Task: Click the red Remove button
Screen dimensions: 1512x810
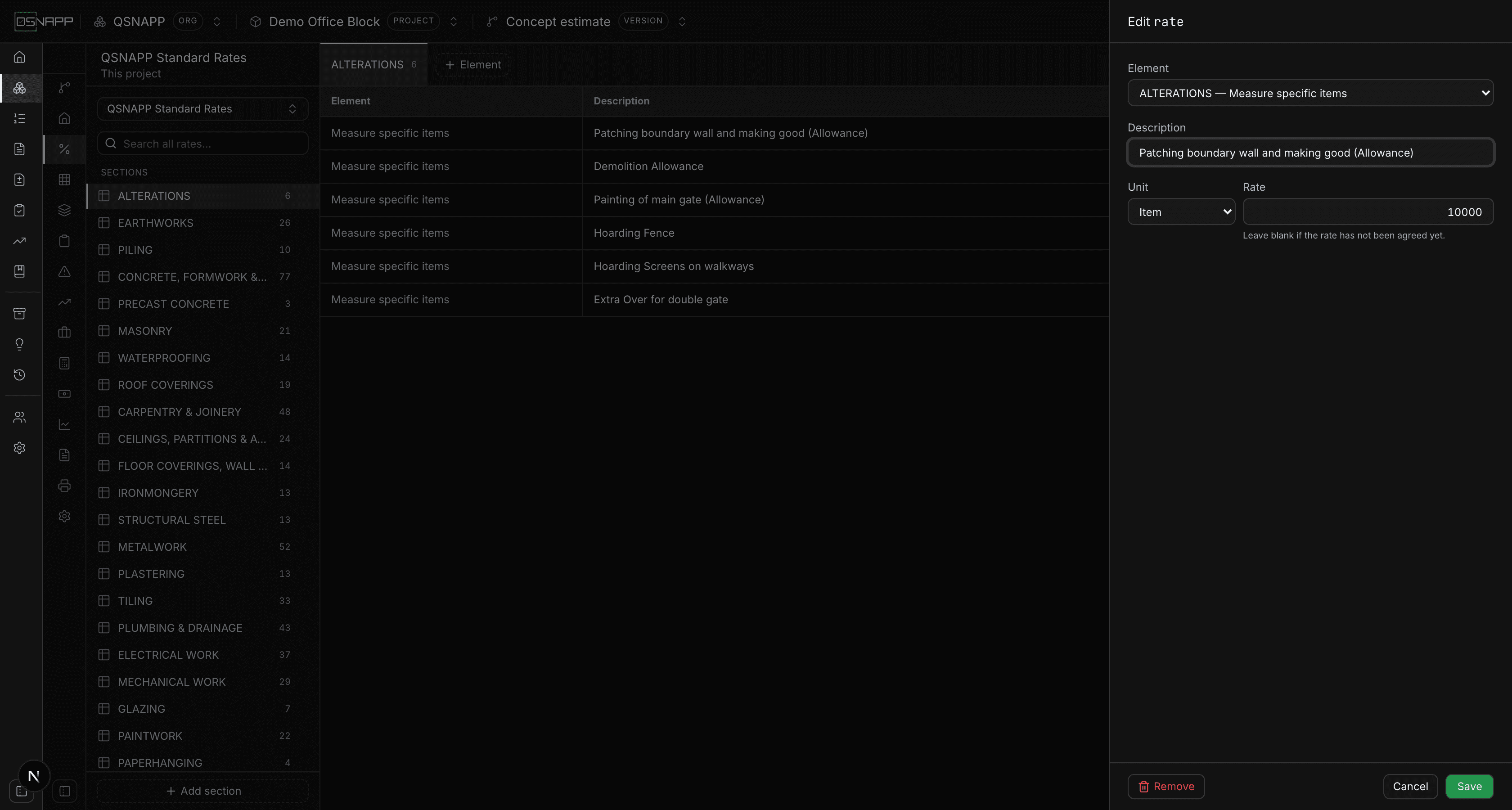Action: (1165, 787)
